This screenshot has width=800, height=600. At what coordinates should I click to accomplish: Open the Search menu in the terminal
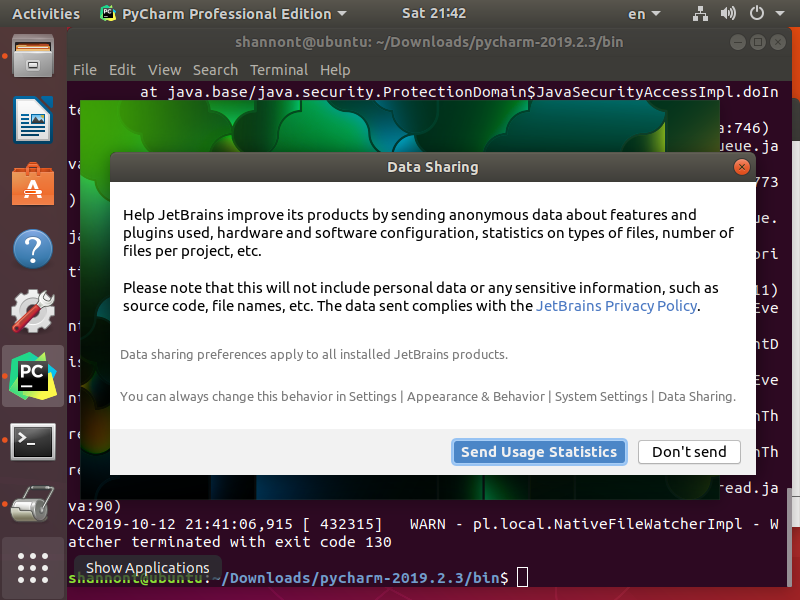coord(214,70)
